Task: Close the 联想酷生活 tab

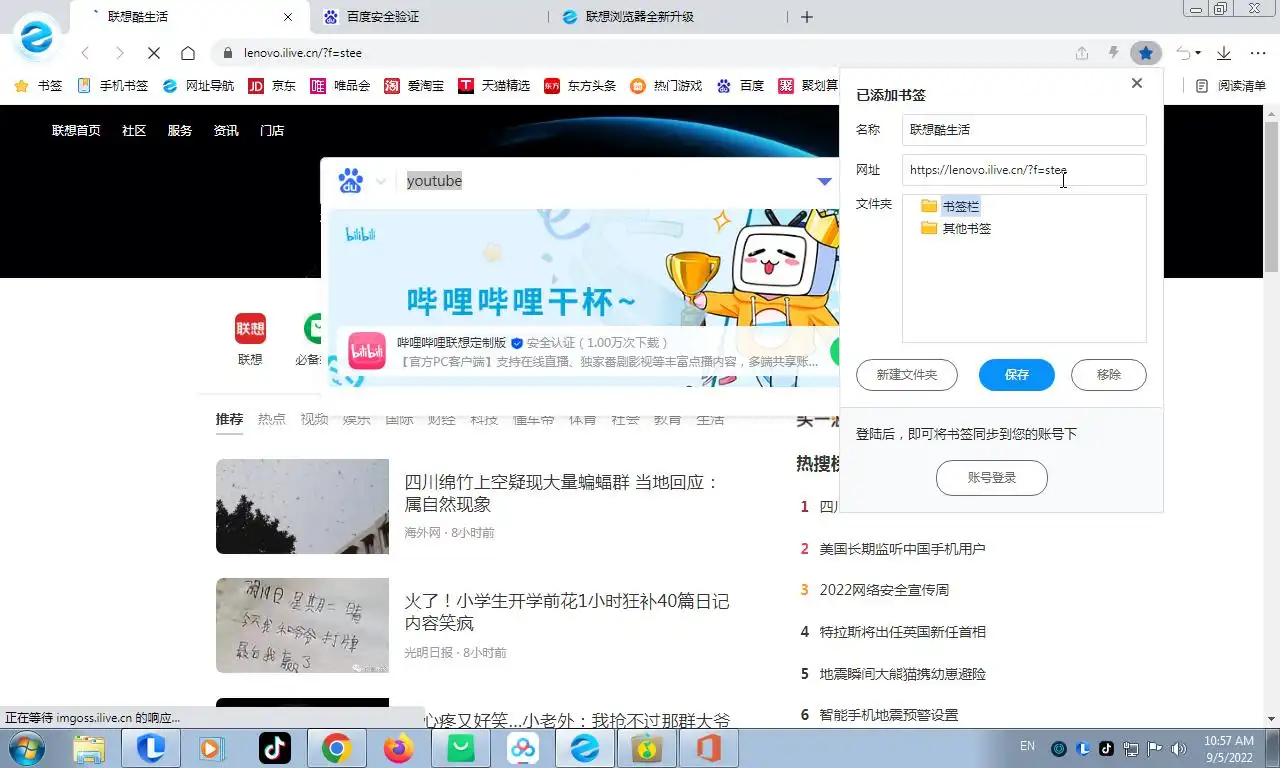Action: pyautogui.click(x=289, y=17)
